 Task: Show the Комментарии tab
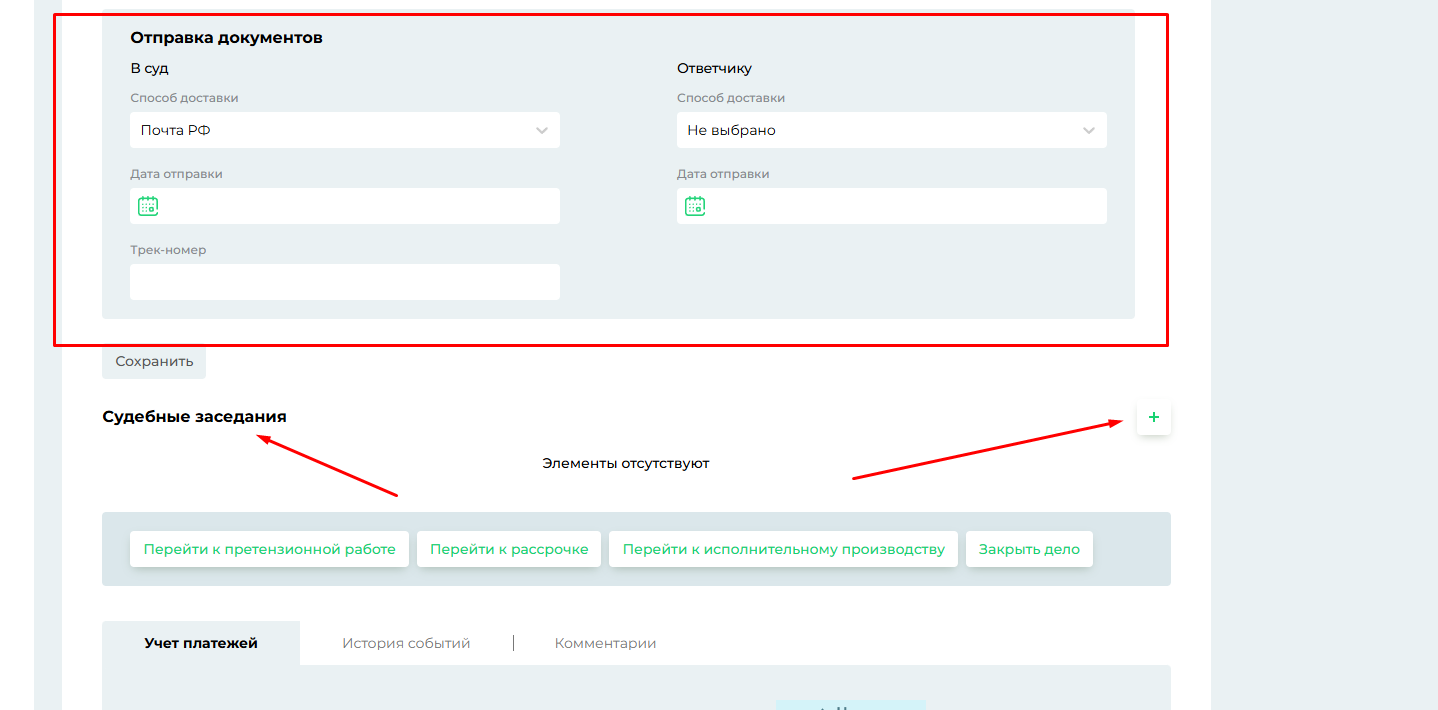tap(605, 643)
